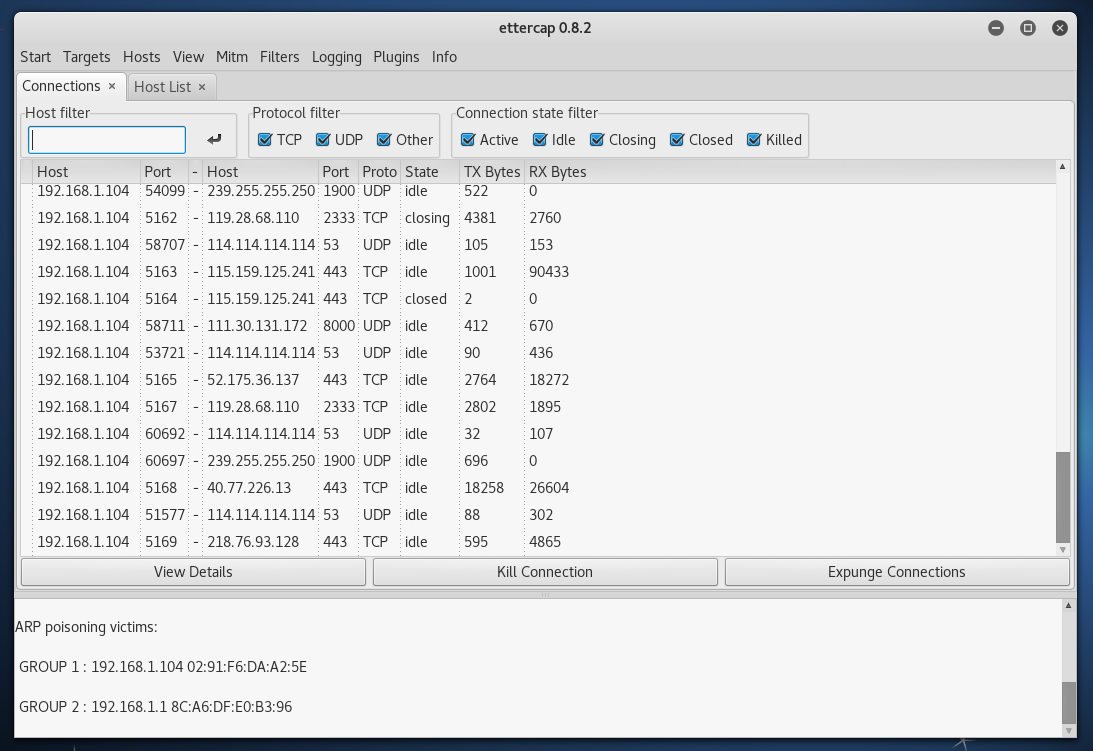Click the View Details button
This screenshot has height=751, width=1093.
coord(193,572)
